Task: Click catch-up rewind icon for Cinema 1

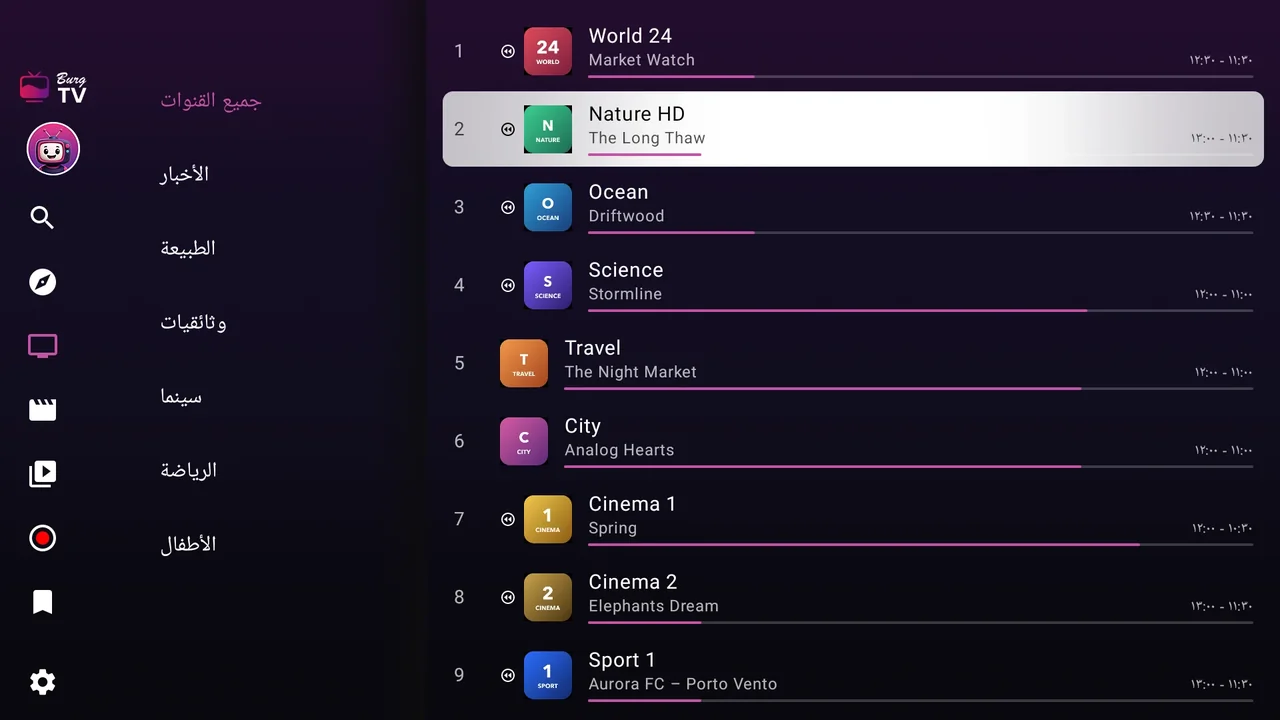Action: [508, 519]
